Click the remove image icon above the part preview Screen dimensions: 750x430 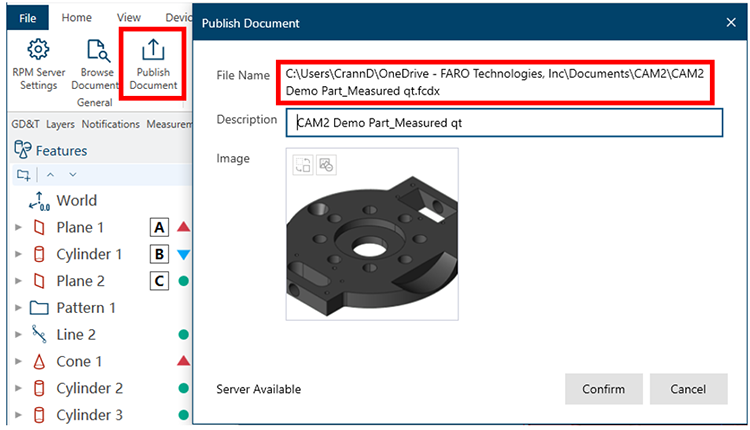[326, 165]
